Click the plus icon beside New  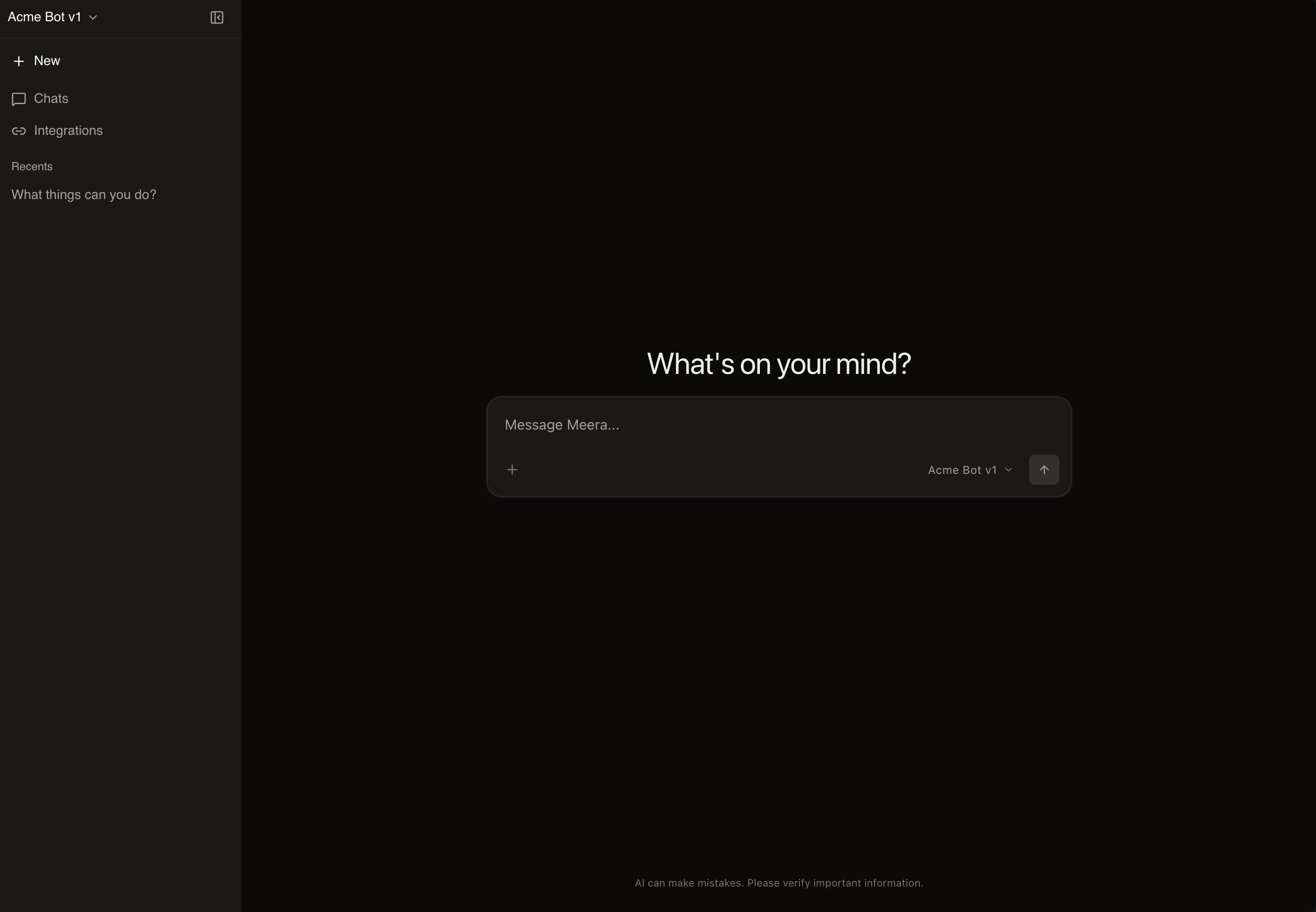tap(18, 61)
